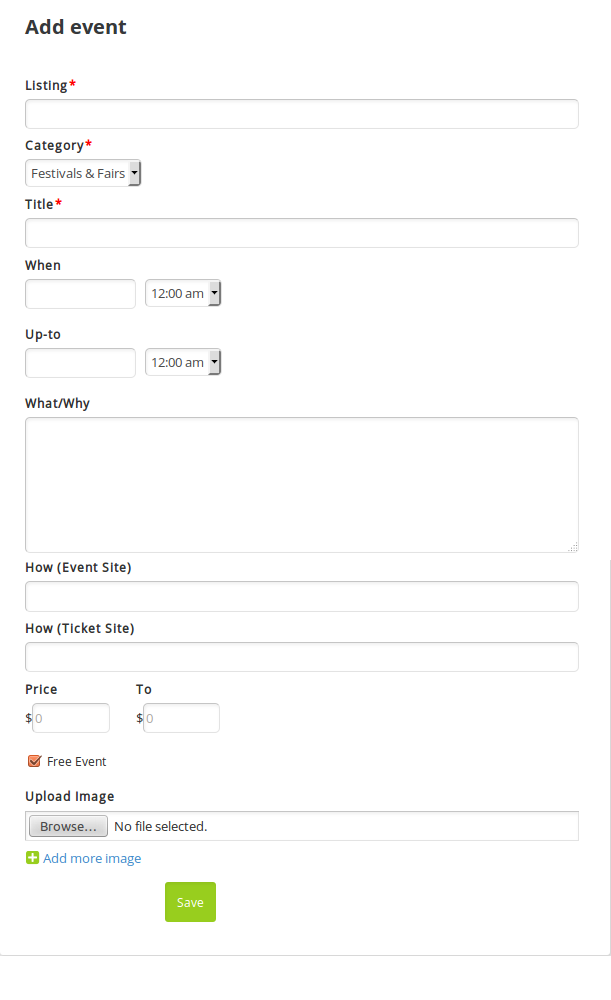Click the When date field

click(80, 294)
